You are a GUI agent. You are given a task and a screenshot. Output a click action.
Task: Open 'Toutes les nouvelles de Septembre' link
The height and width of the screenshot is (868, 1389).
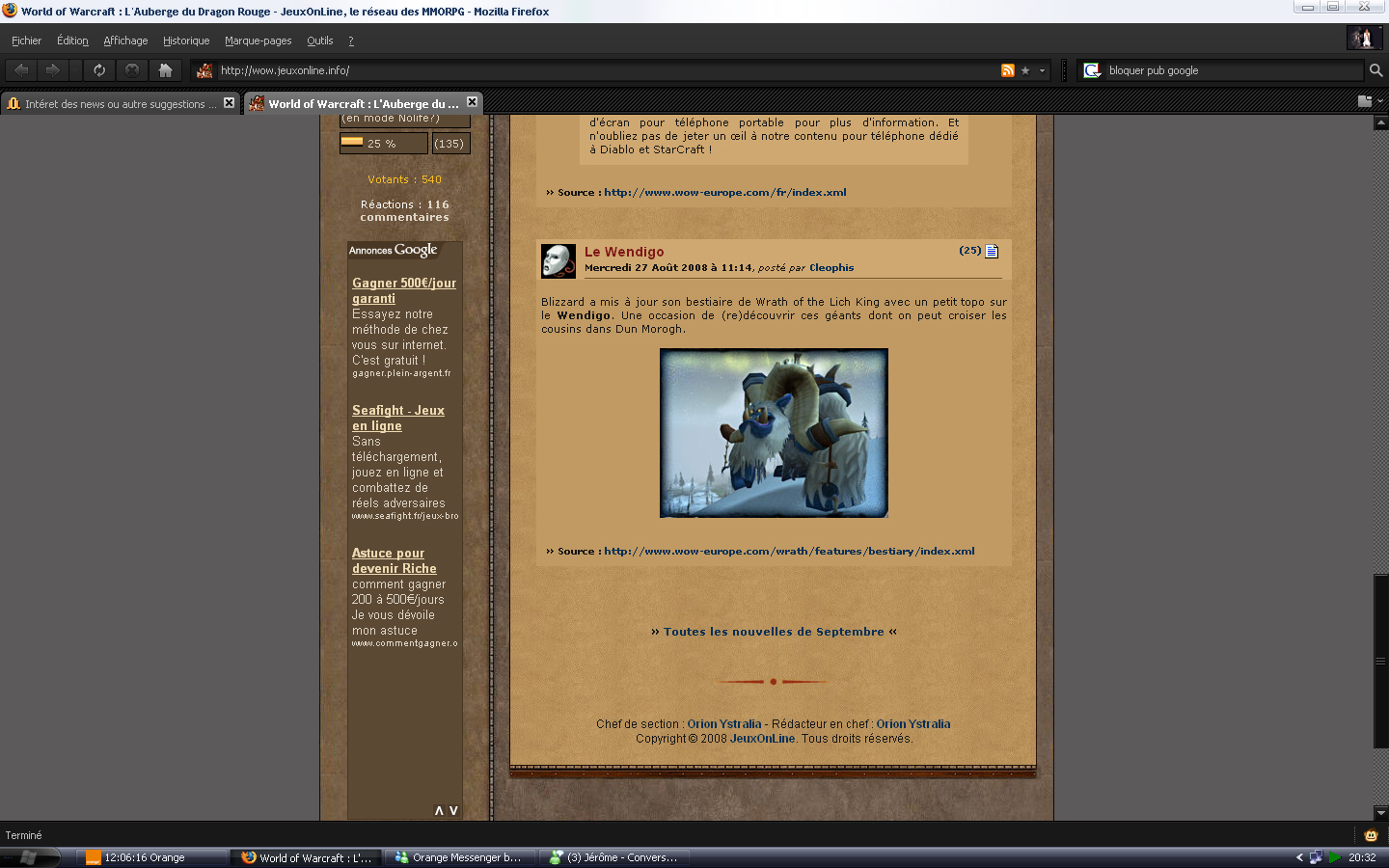tap(774, 632)
